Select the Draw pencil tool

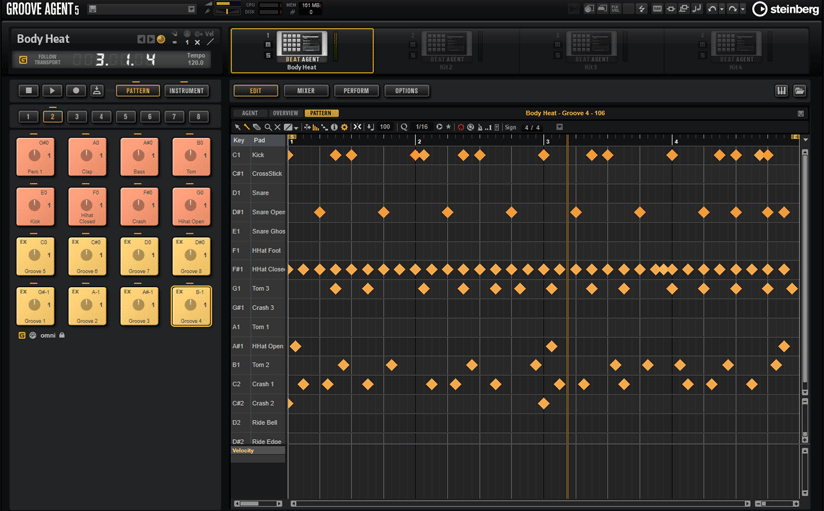(x=247, y=127)
